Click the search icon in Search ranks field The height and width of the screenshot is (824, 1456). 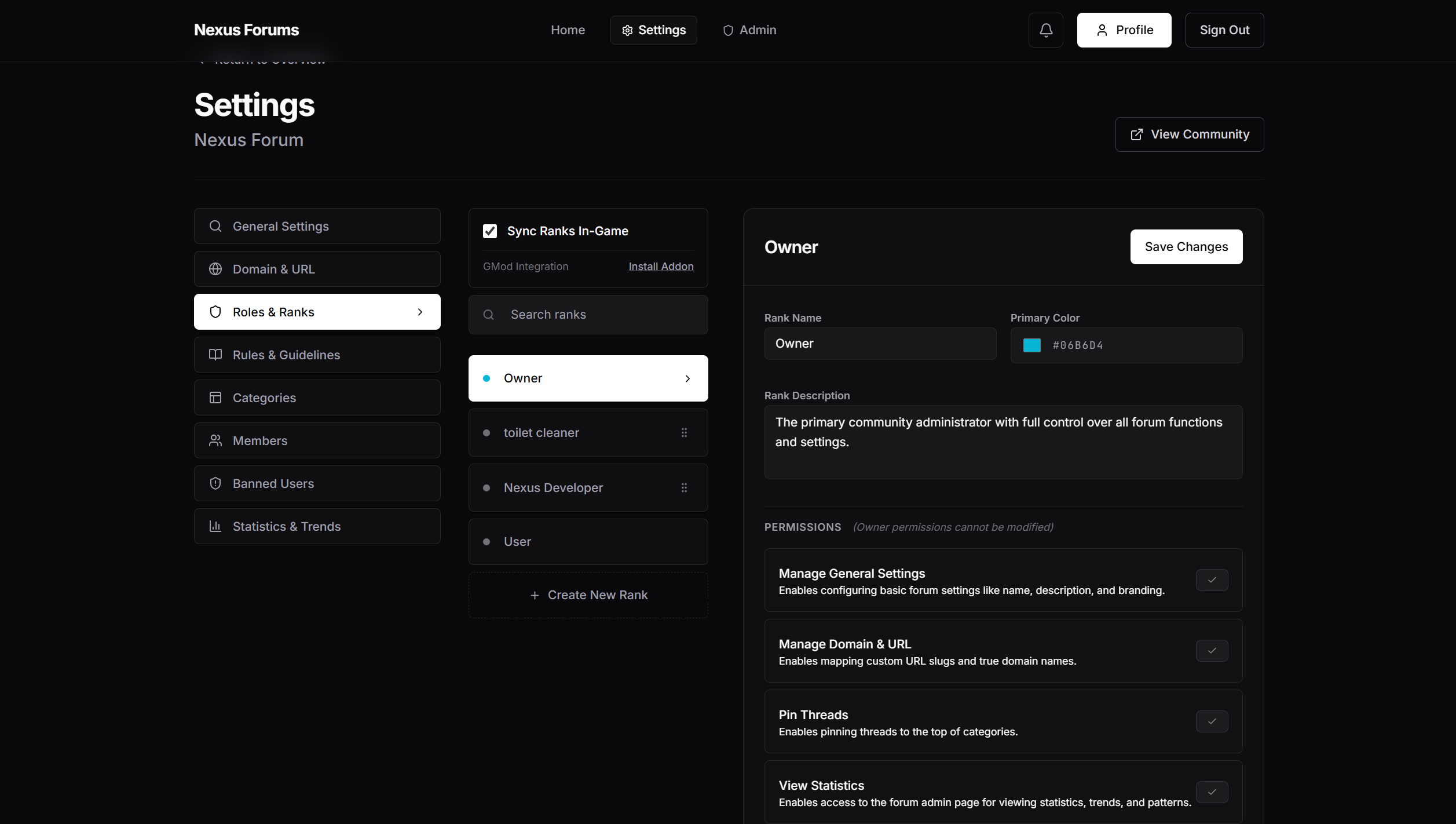489,315
